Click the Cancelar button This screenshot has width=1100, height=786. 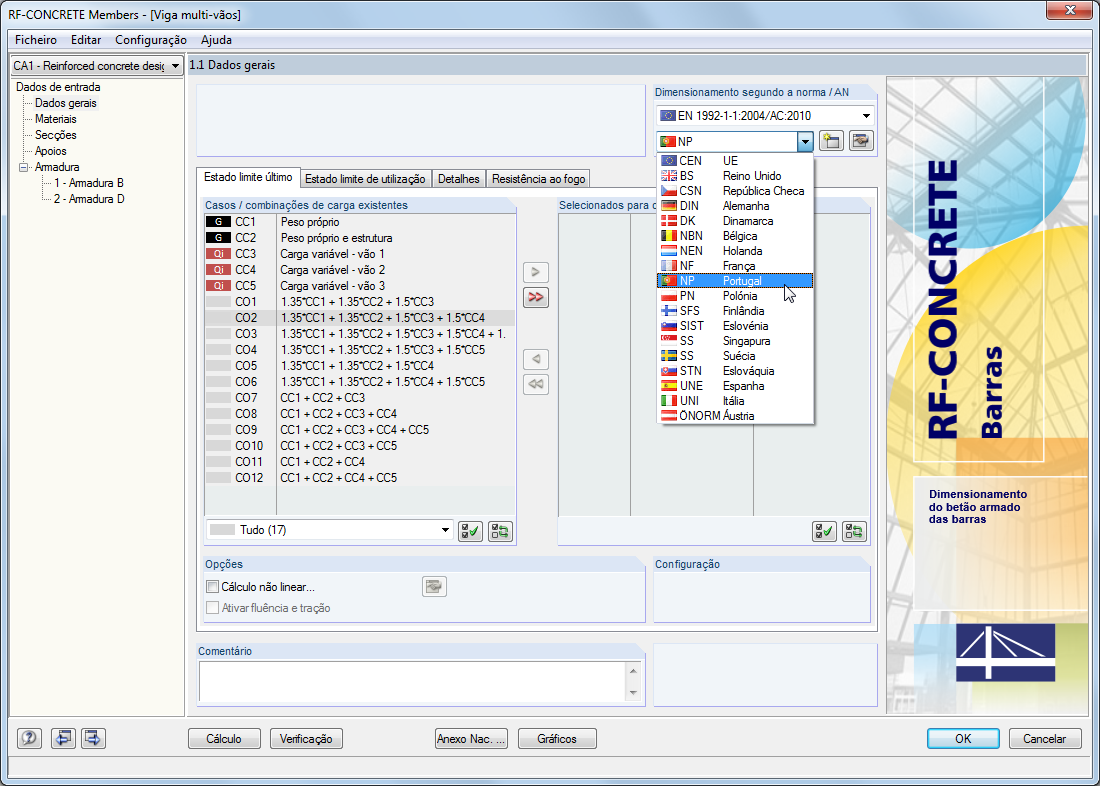point(1045,738)
